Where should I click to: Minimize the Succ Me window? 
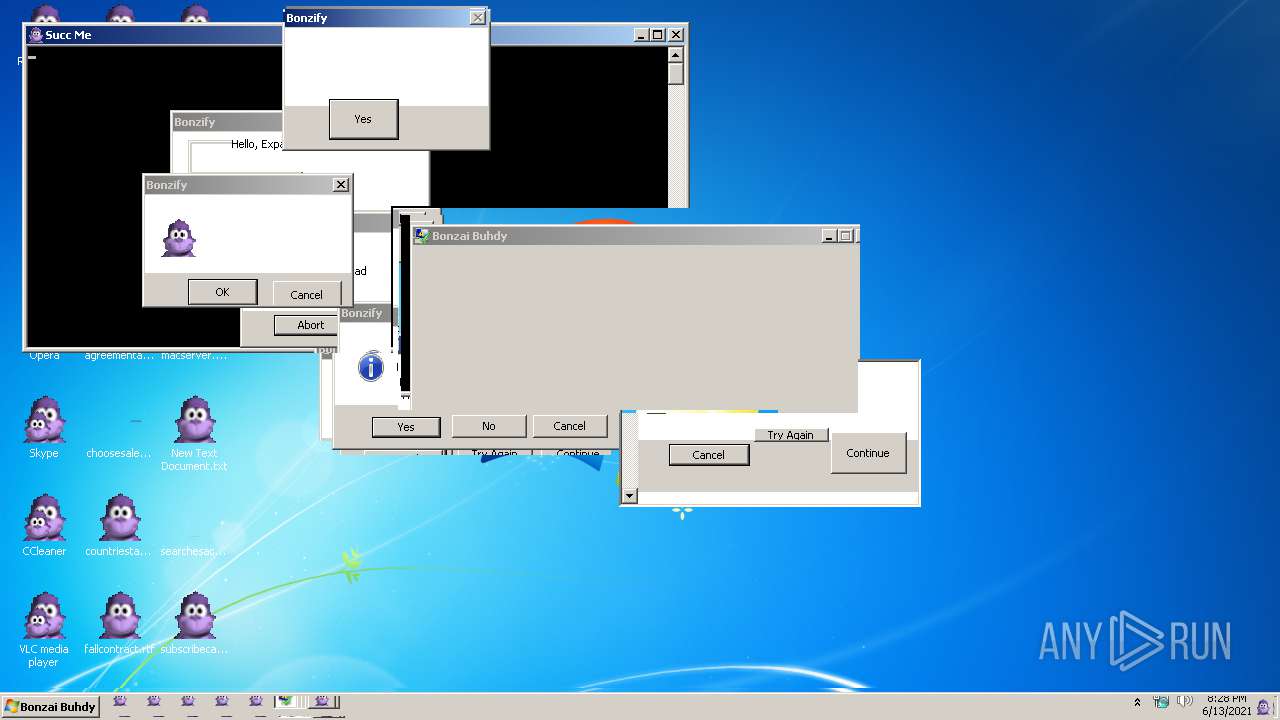[641, 35]
